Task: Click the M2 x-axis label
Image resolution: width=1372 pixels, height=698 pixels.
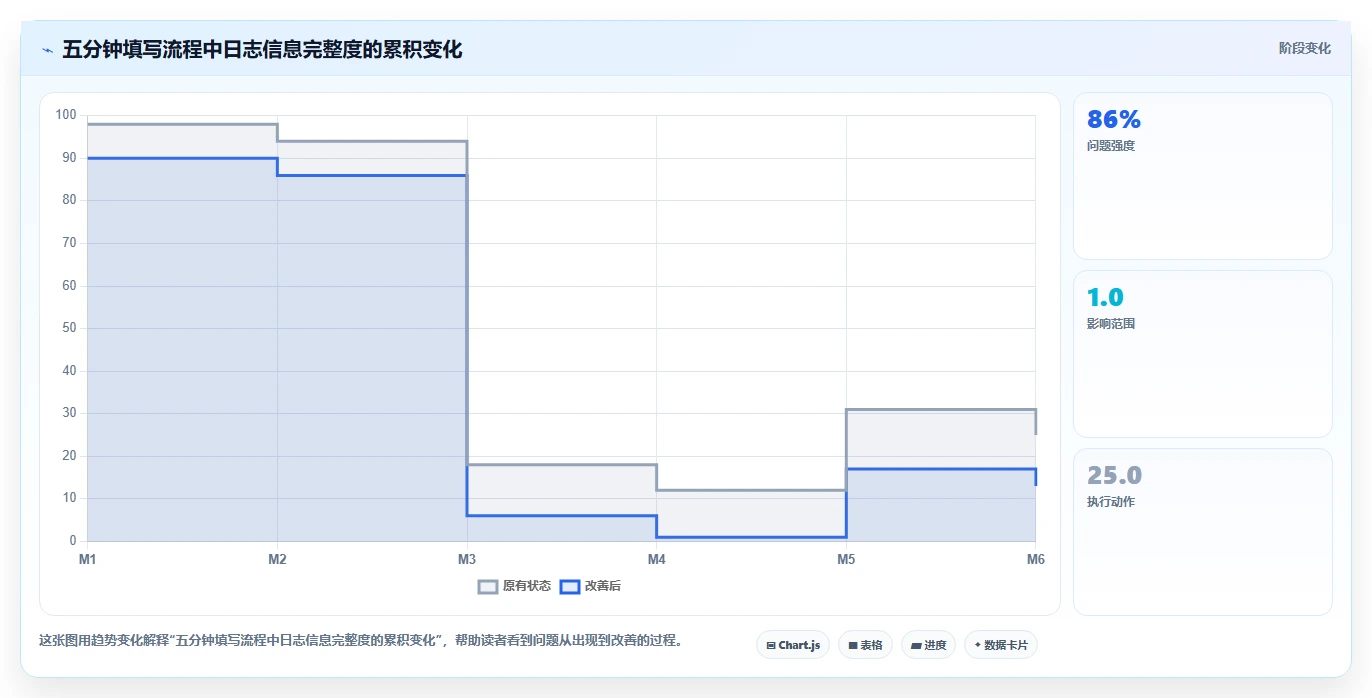Action: tap(277, 559)
